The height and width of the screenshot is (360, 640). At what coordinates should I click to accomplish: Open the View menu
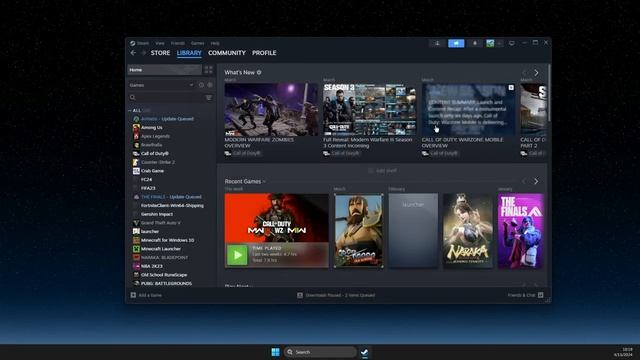(160, 43)
